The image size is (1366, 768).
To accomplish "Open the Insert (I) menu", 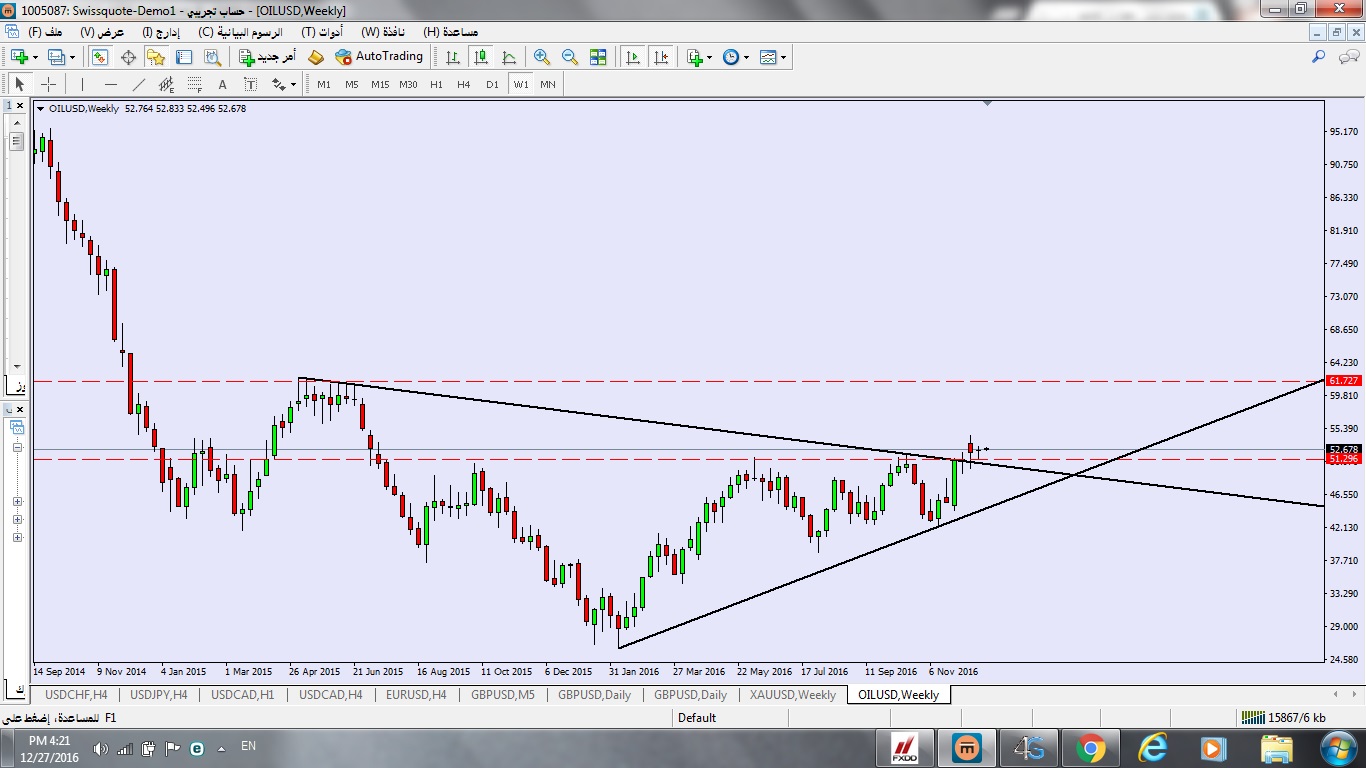I will 160,32.
